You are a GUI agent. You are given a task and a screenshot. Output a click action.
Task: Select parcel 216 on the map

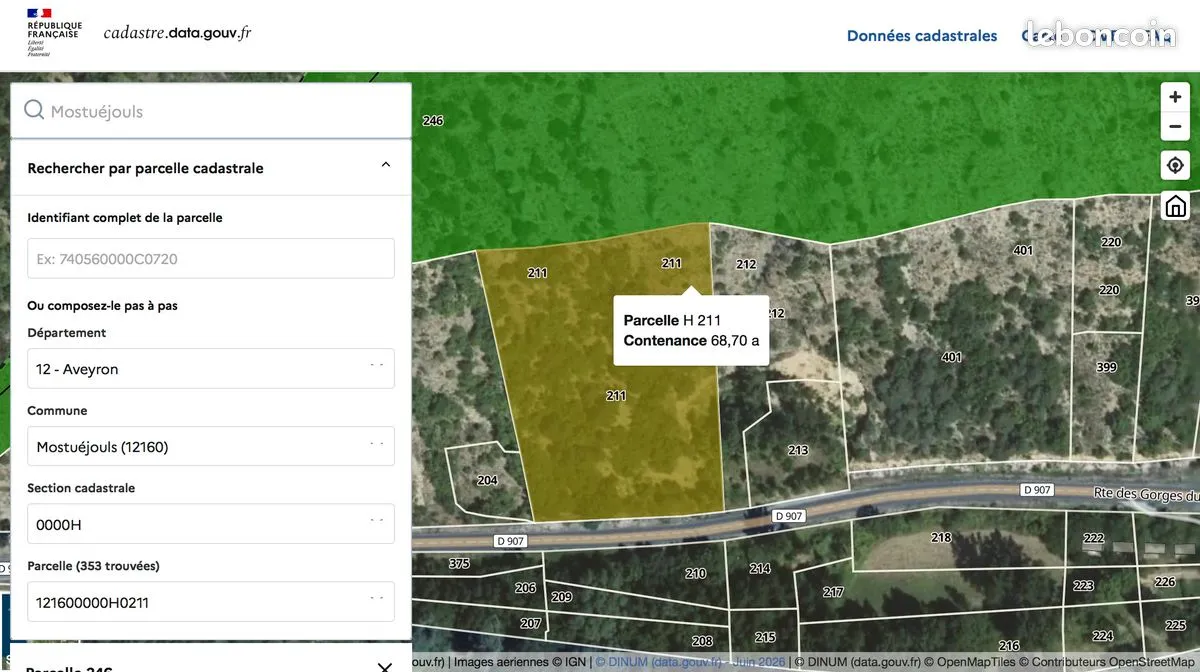tap(1009, 646)
